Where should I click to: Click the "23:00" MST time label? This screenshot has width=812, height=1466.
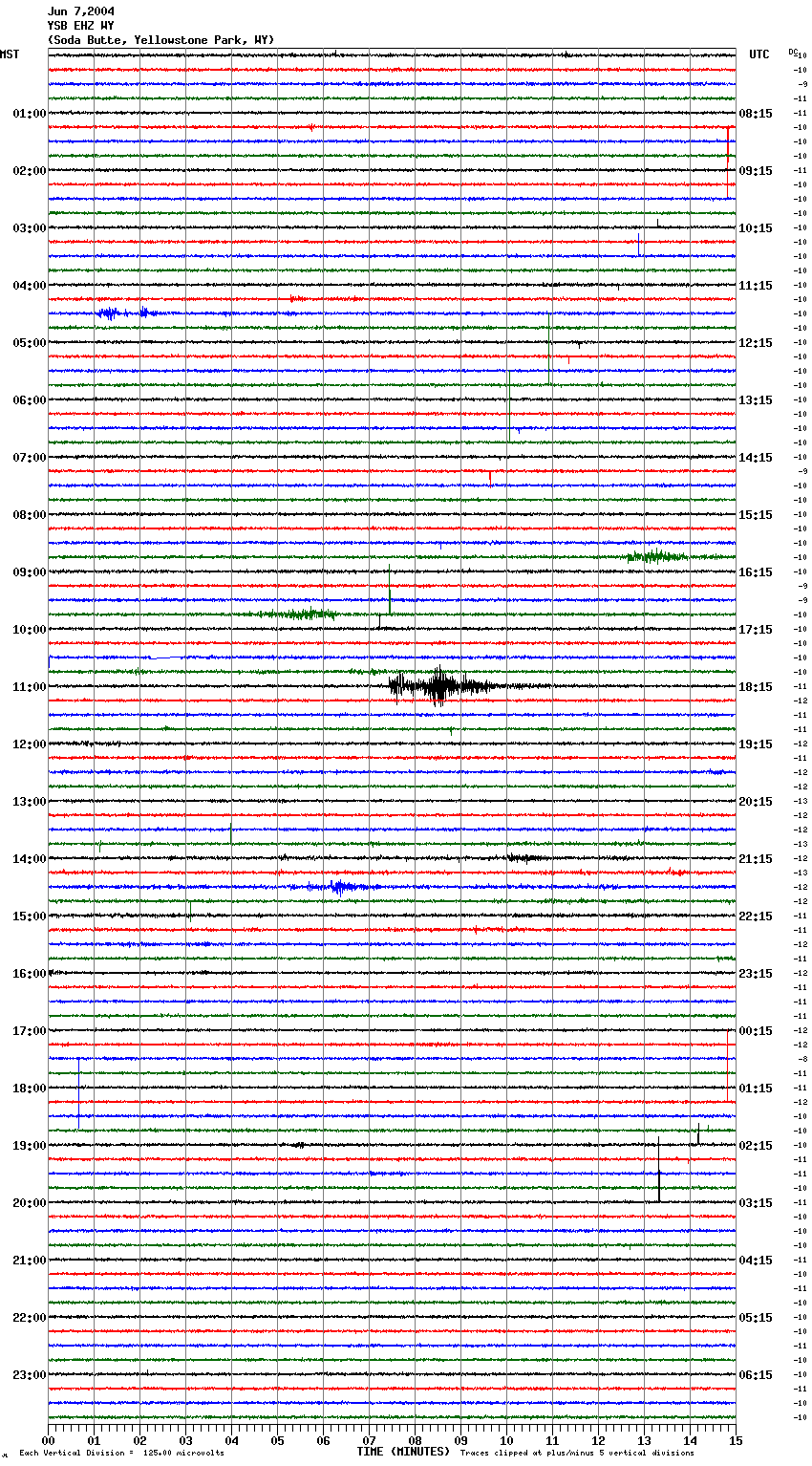30,1375
